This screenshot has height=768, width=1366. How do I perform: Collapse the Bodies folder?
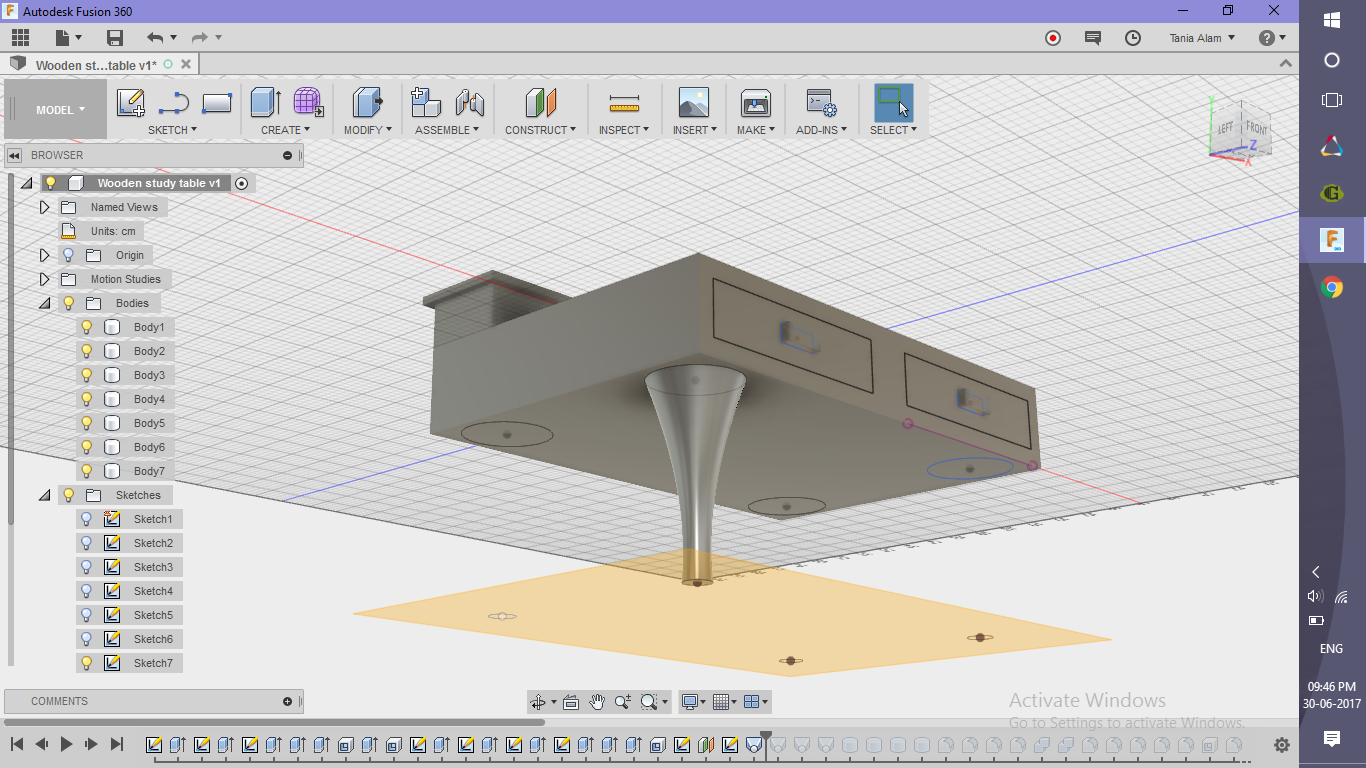[44, 303]
